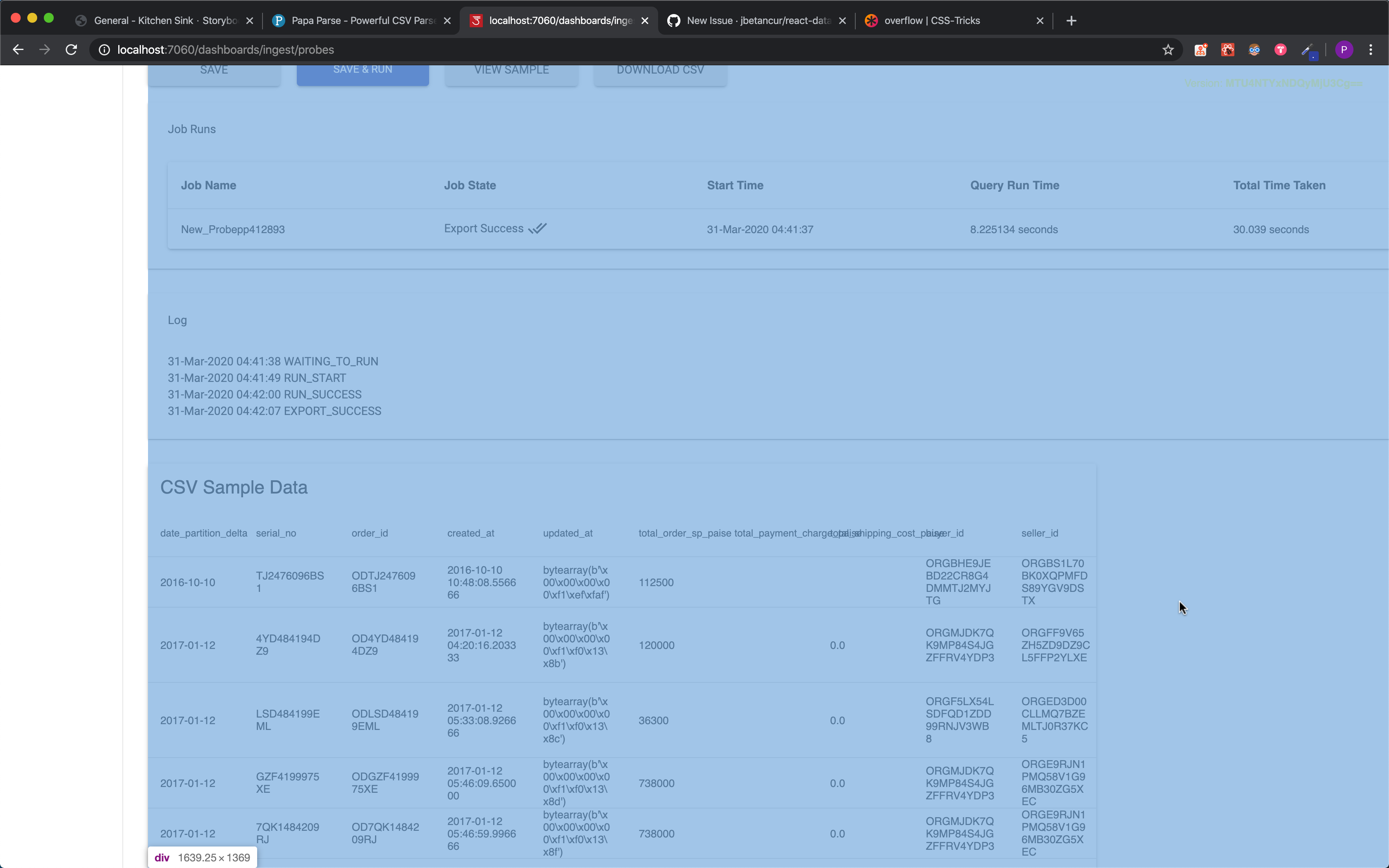Click the VIEW SAMPLE button
Viewport: 1389px width, 868px height.
click(511, 74)
